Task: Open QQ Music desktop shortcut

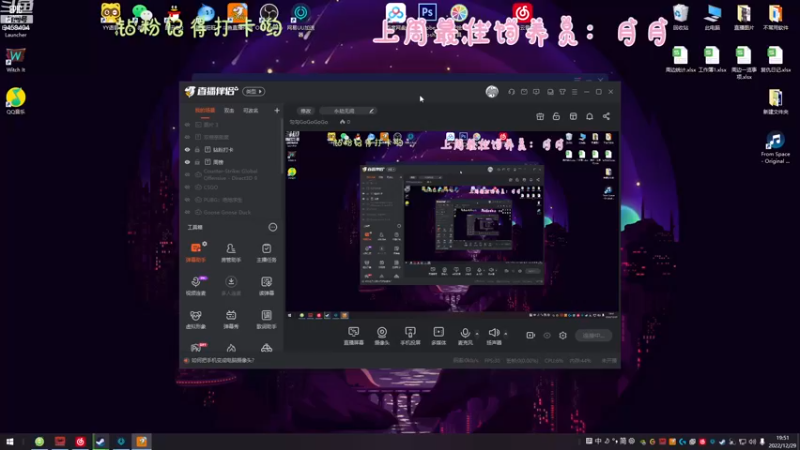Action: coord(16,101)
